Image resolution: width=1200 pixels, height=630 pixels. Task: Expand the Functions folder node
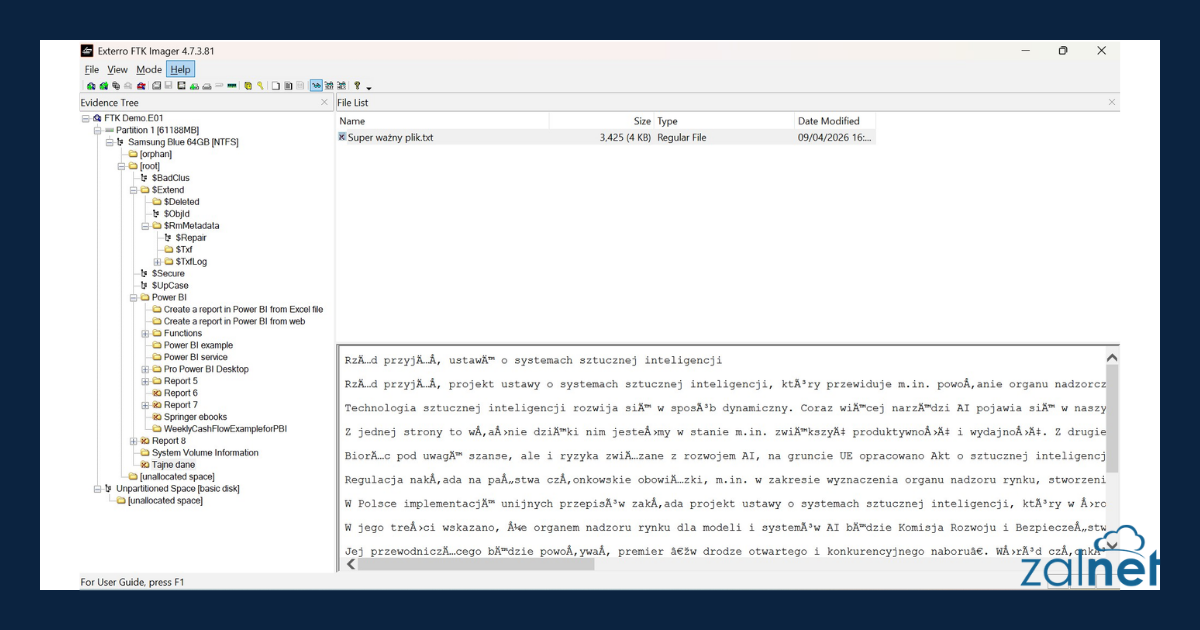145,334
